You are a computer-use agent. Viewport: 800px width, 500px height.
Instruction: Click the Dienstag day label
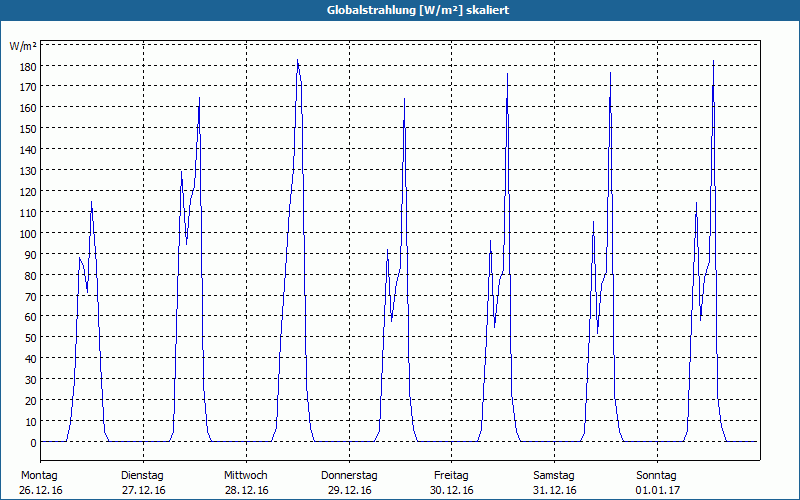[142, 476]
